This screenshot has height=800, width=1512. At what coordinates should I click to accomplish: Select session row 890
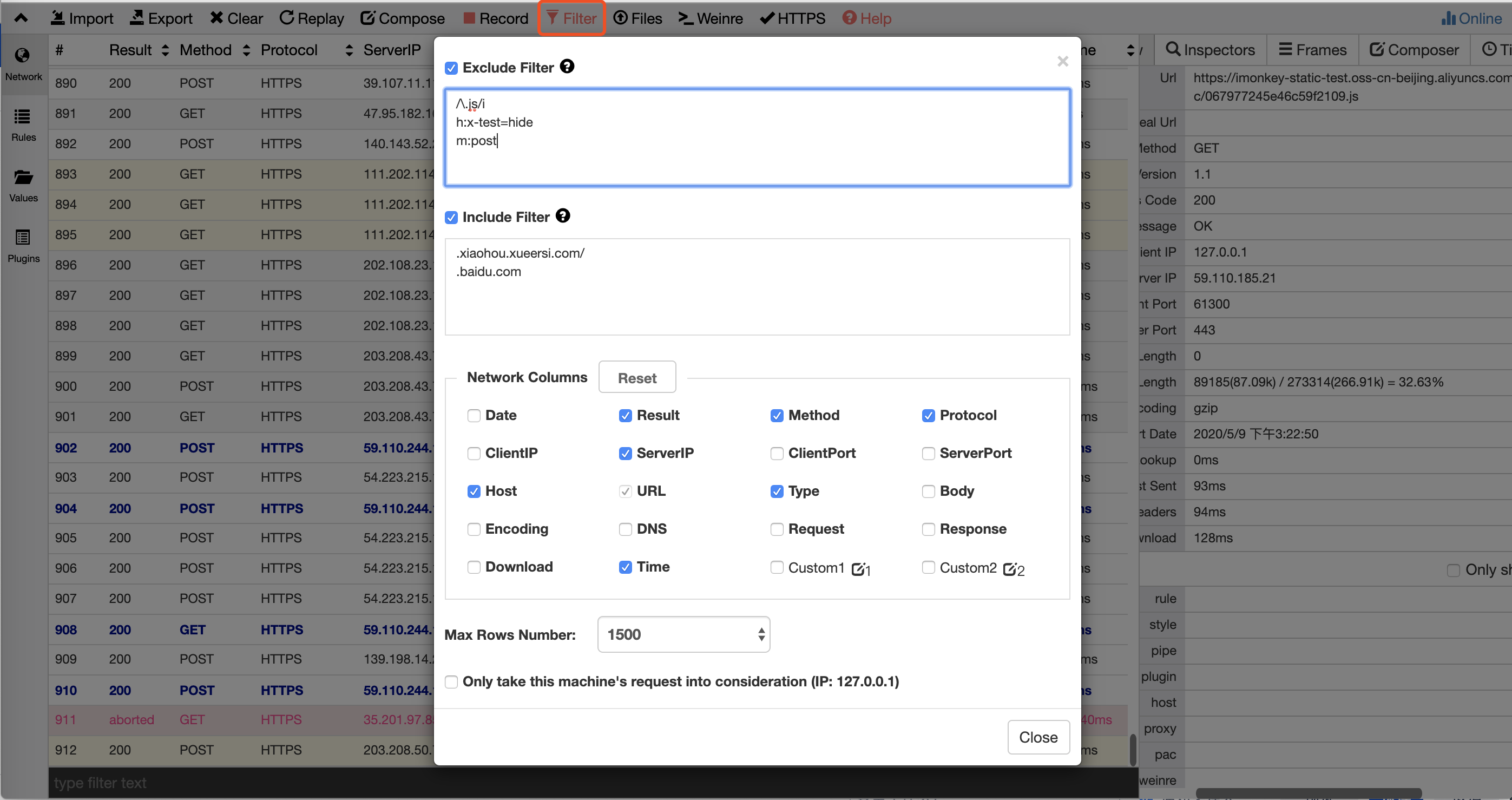tap(241, 83)
